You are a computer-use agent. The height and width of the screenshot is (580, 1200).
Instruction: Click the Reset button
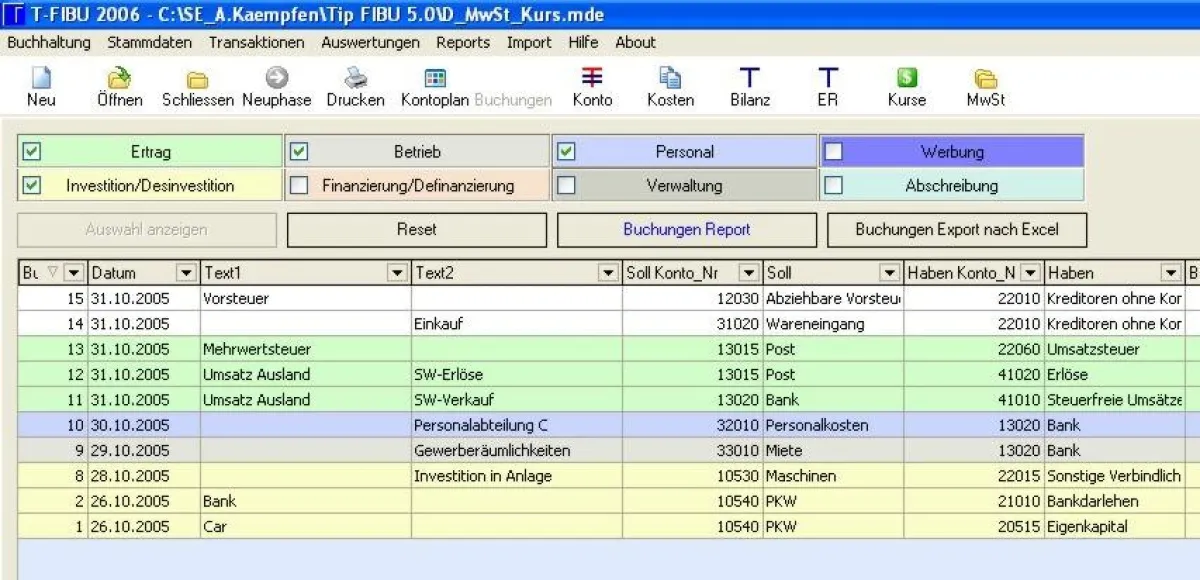(x=417, y=229)
